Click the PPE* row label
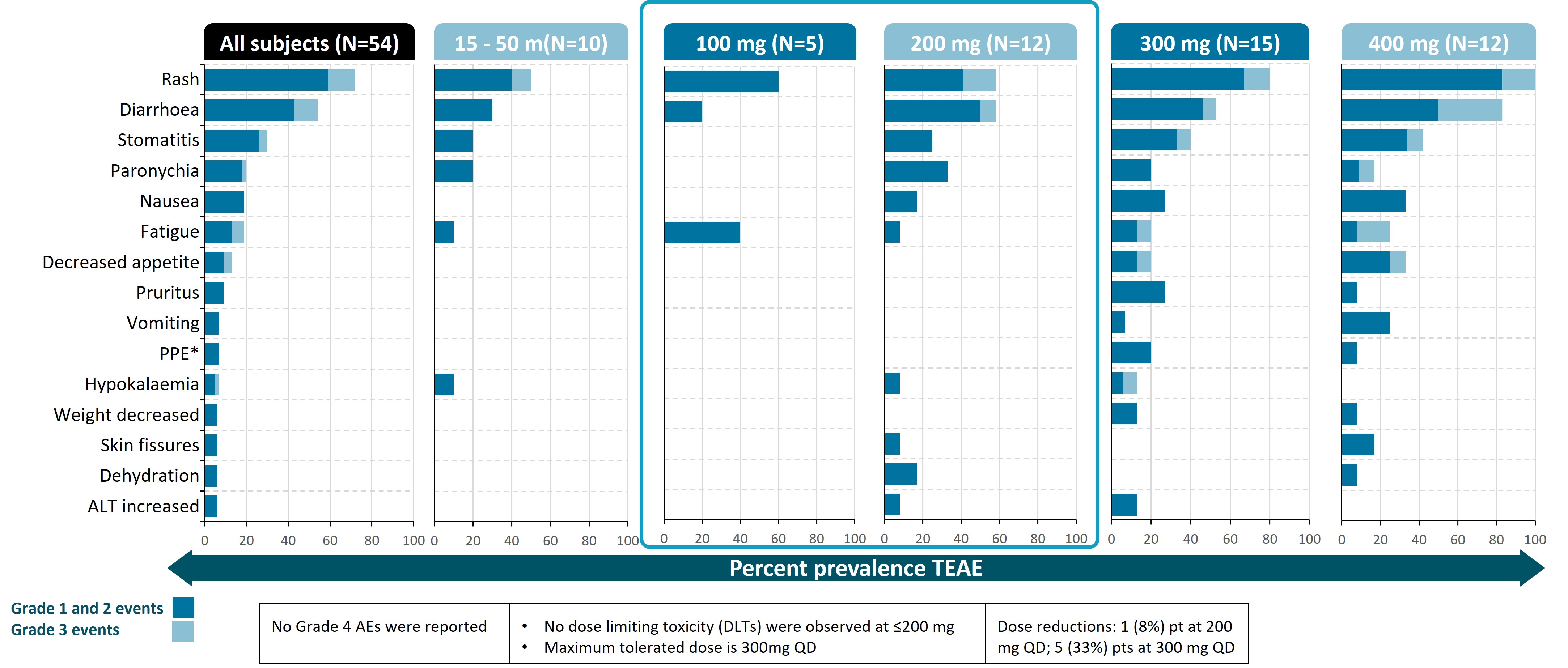 point(179,353)
